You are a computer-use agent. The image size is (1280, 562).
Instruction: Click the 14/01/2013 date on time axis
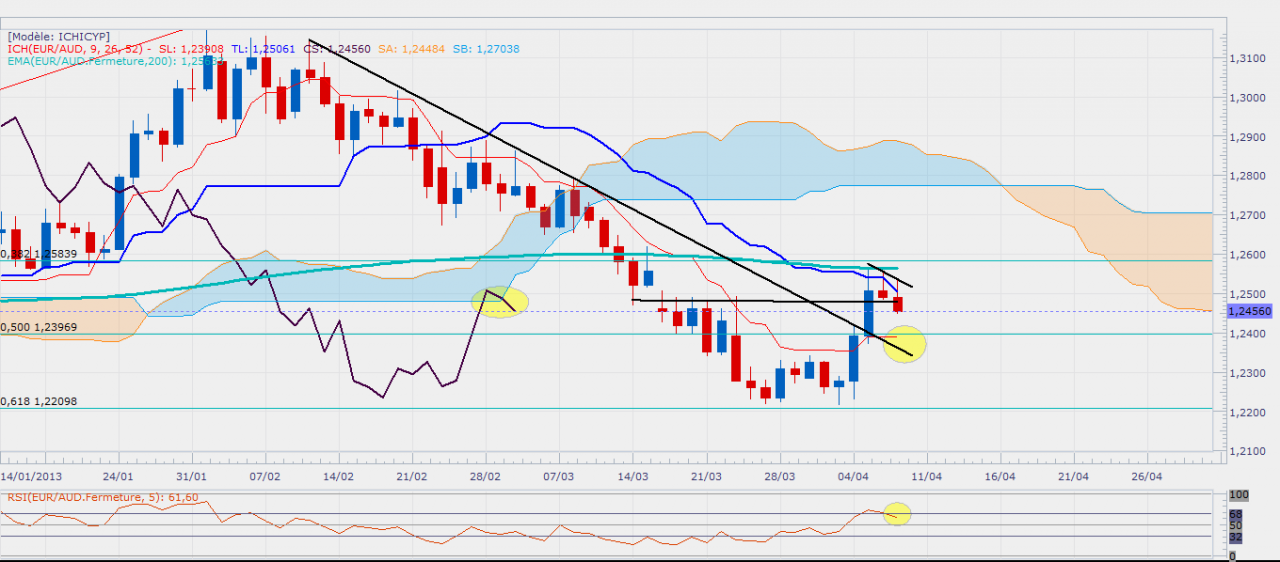point(30,477)
